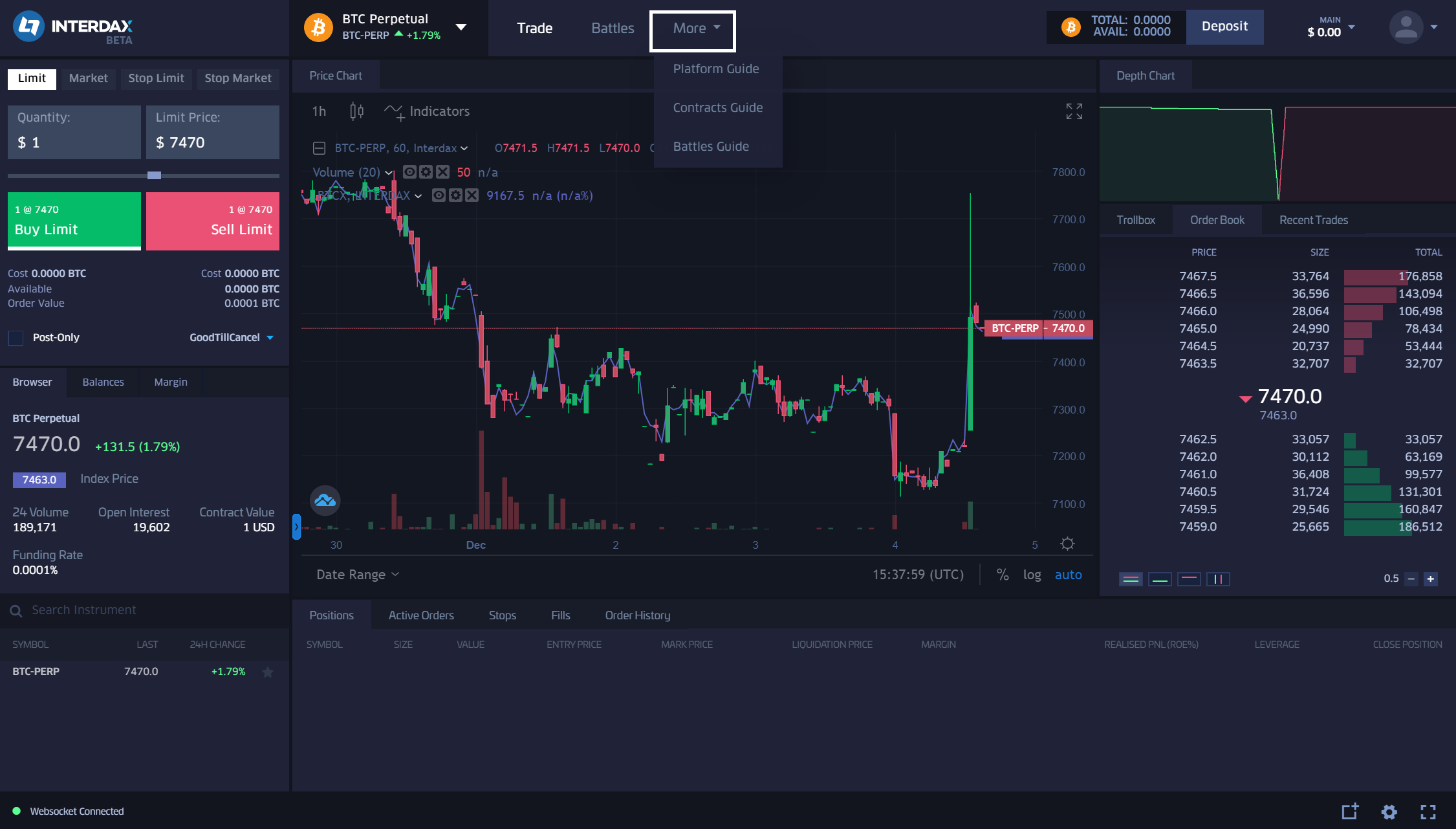The image size is (1456, 829).
Task: Click the Quantity input field
Action: [x=74, y=133]
